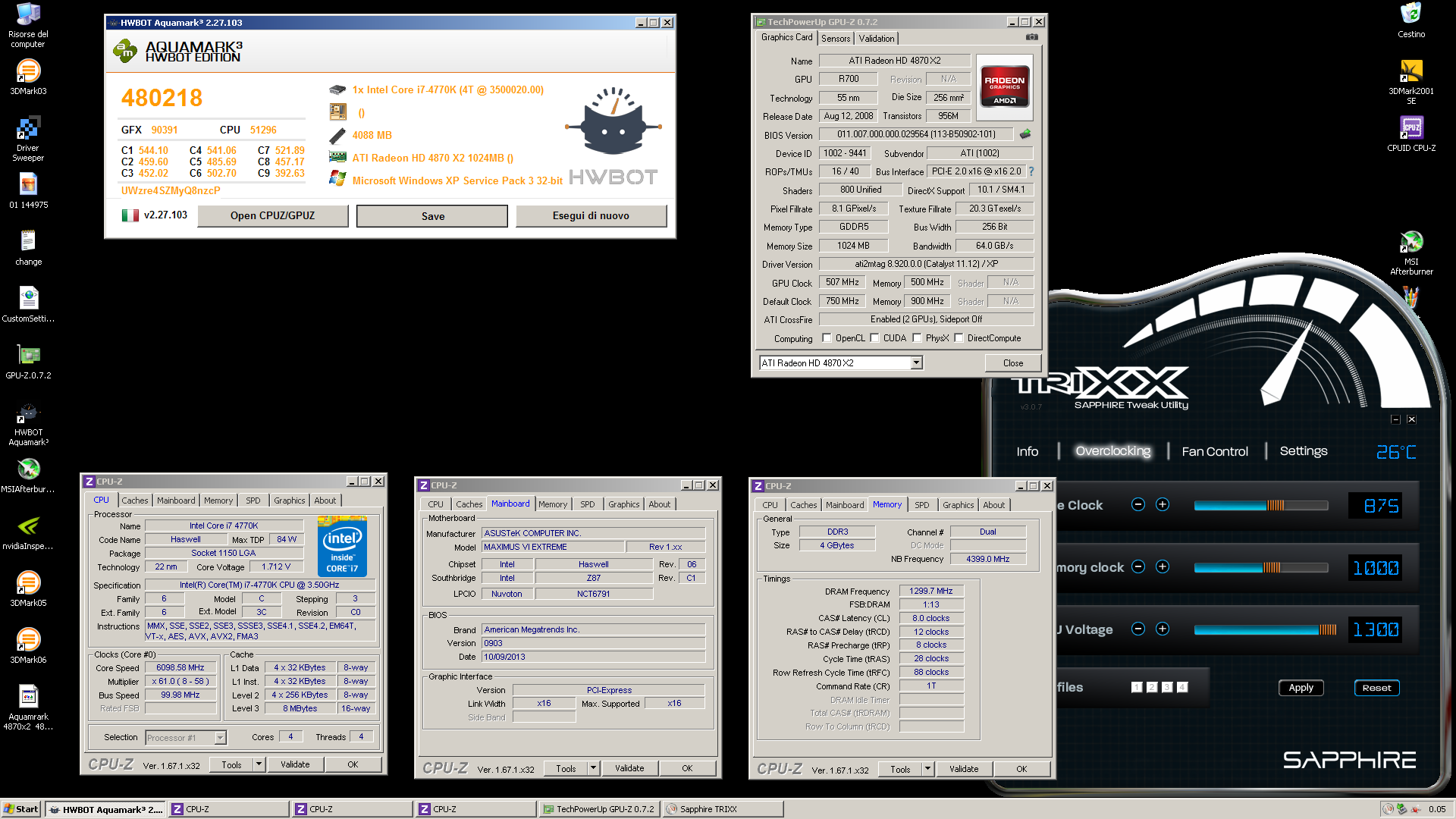The image size is (1456, 819).
Task: Toggle the CUDA checkbox in GPU-Z
Action: coord(875,338)
